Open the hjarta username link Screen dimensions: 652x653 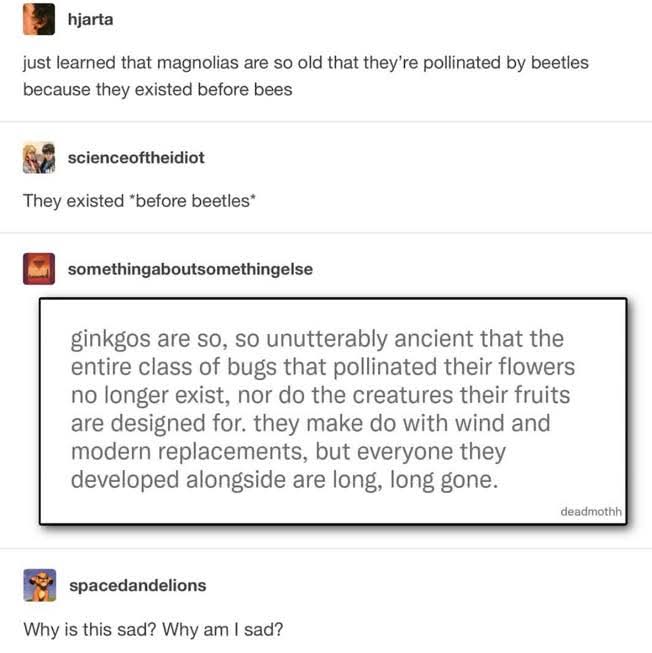pos(88,16)
